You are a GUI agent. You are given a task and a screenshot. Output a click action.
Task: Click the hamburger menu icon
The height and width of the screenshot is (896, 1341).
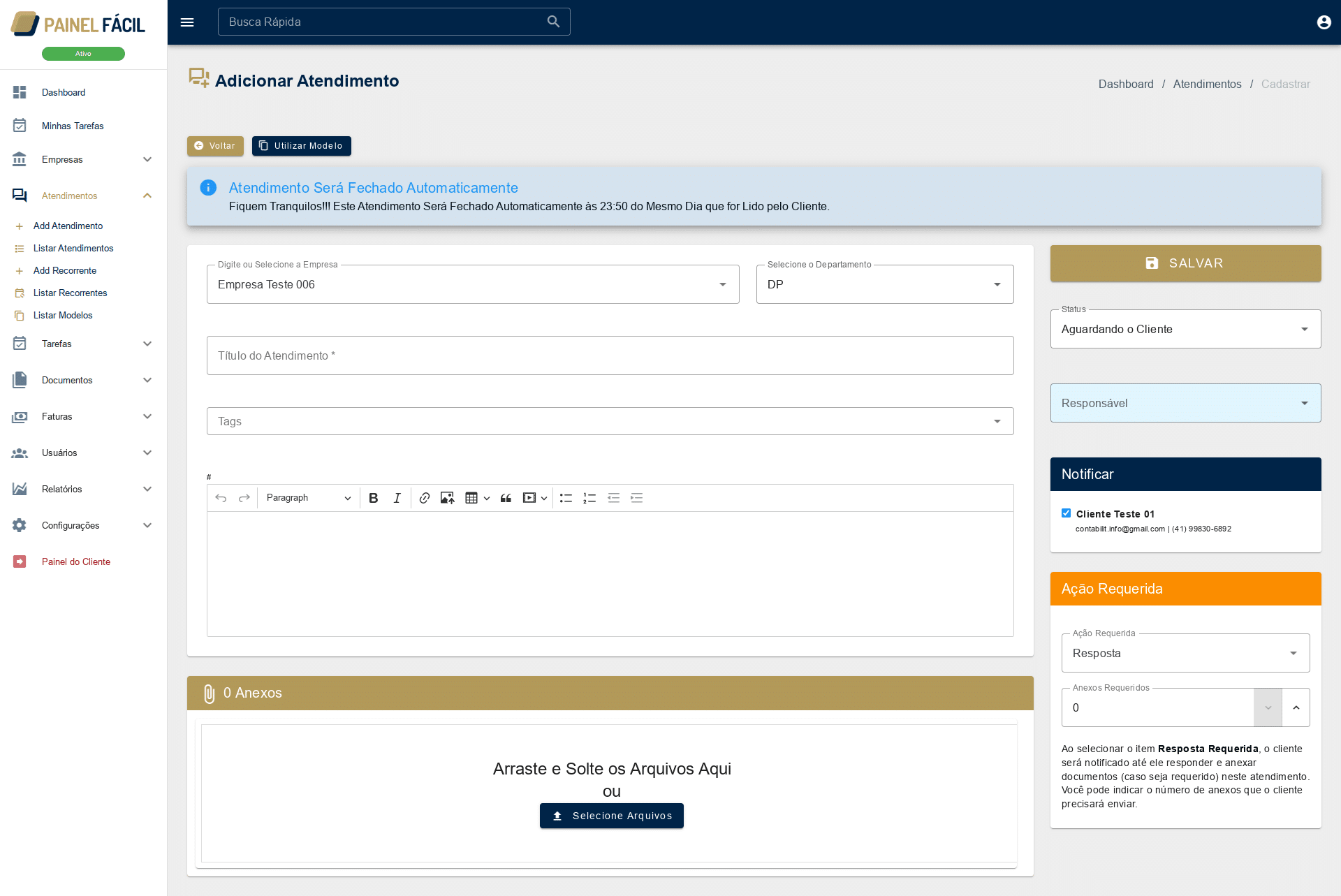[187, 22]
